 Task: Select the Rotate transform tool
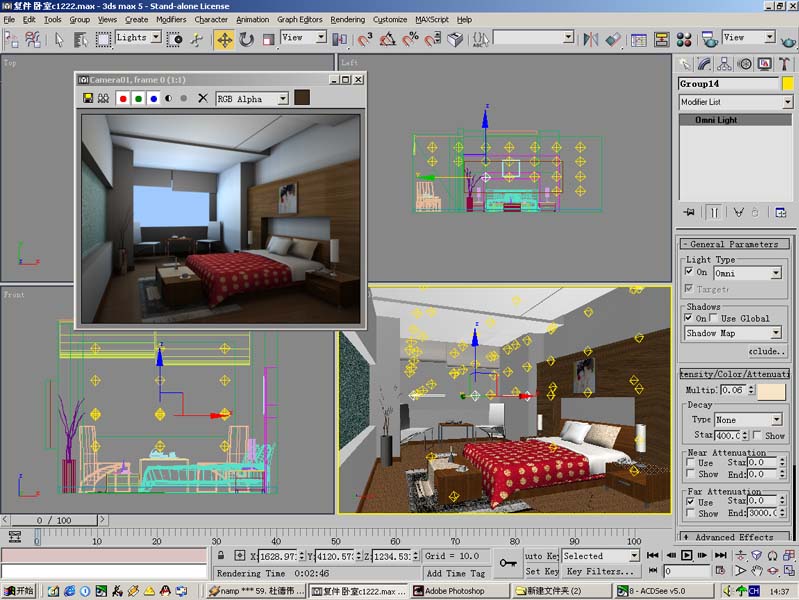pyautogui.click(x=247, y=39)
